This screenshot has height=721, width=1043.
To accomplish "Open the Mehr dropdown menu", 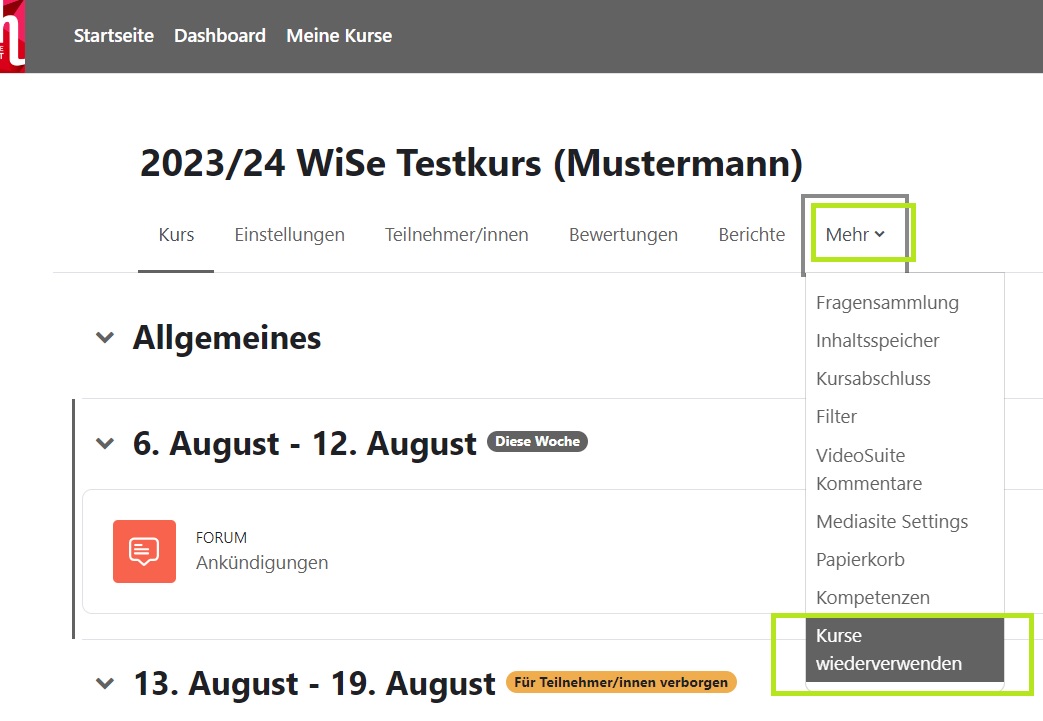I will (858, 234).
